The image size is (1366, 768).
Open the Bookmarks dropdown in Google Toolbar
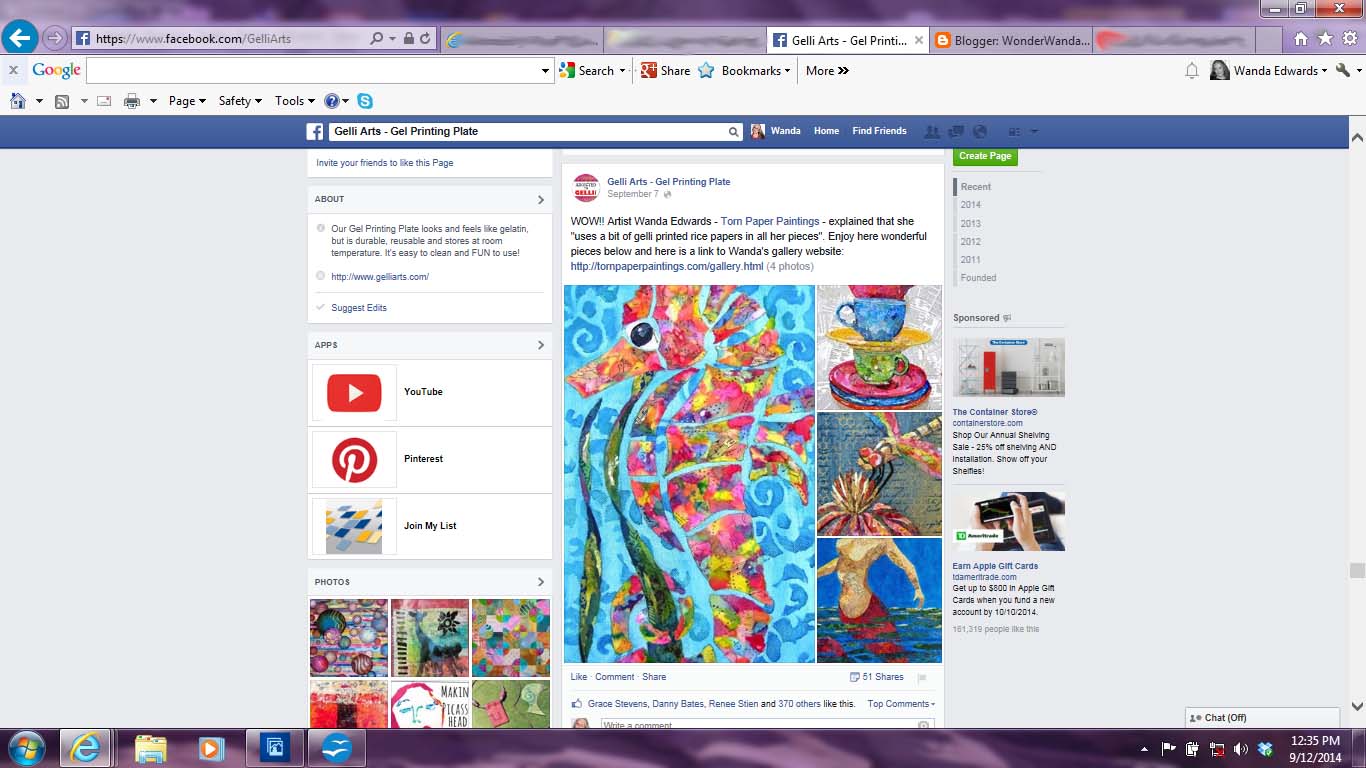click(745, 70)
